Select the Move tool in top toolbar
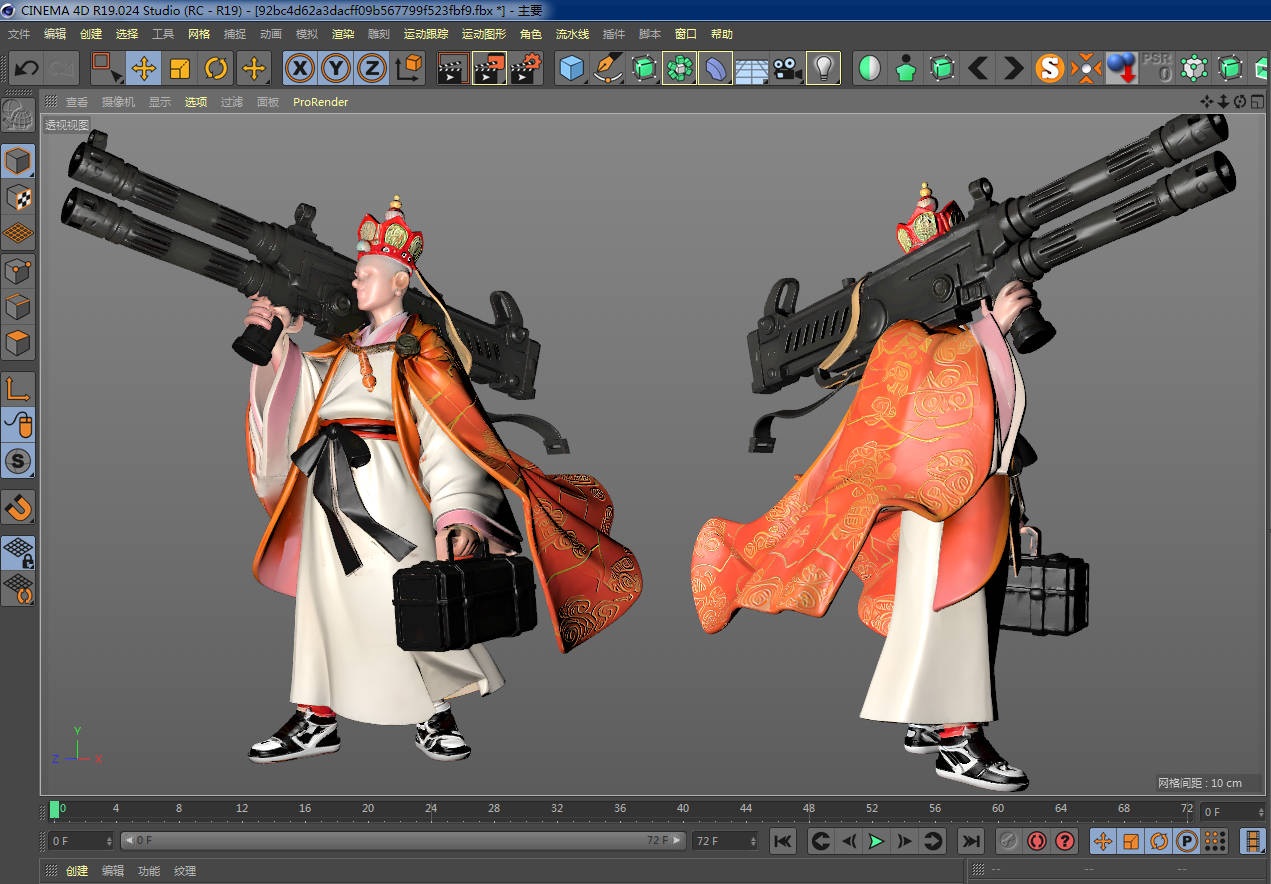The image size is (1271, 884). tap(144, 69)
